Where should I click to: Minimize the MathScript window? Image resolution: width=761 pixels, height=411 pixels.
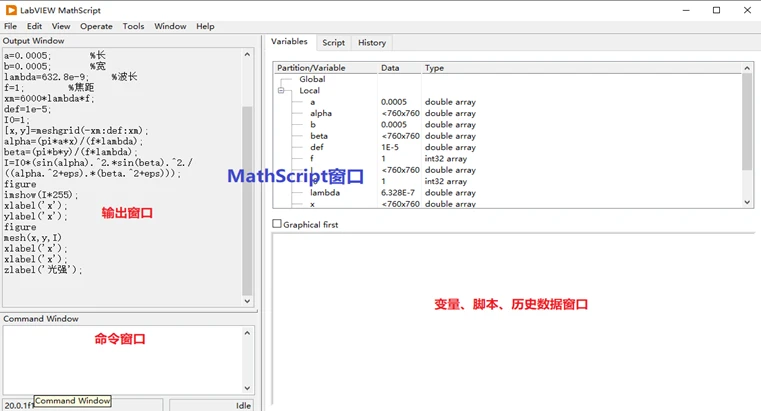686,10
